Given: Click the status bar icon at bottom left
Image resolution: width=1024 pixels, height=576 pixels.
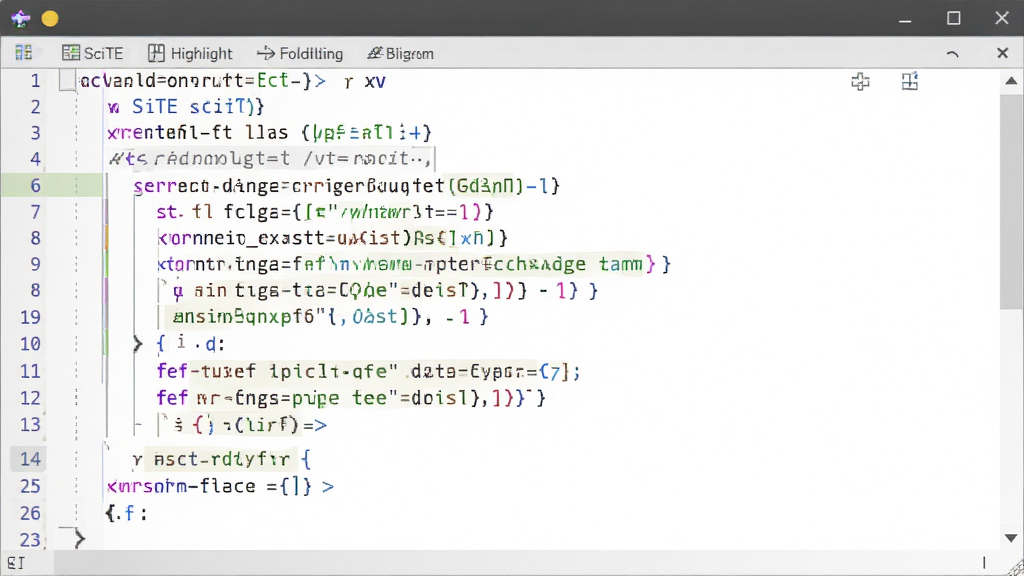Looking at the screenshot, I should [x=16, y=563].
